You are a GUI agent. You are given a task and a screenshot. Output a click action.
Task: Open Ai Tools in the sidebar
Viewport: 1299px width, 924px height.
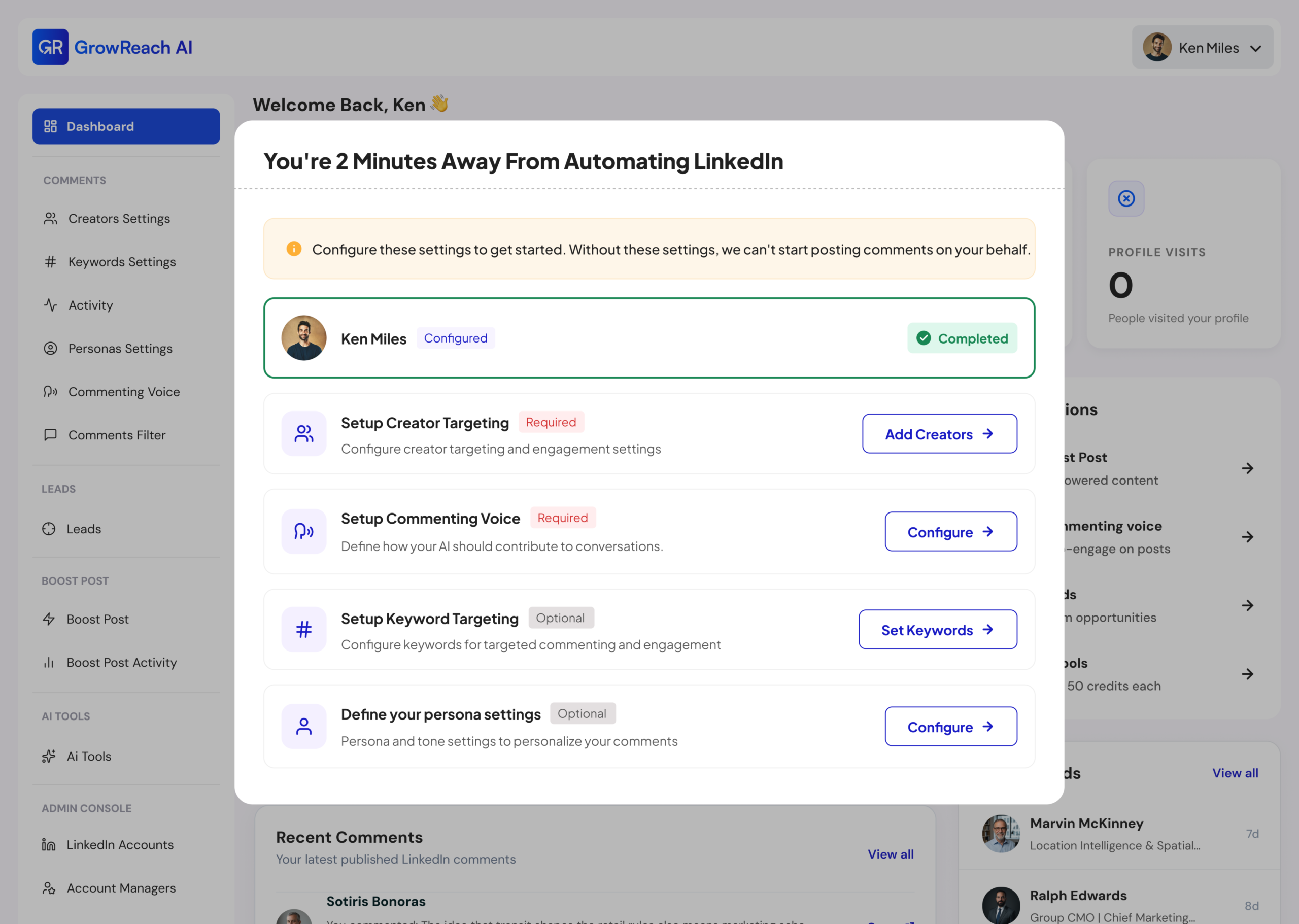(x=77, y=756)
